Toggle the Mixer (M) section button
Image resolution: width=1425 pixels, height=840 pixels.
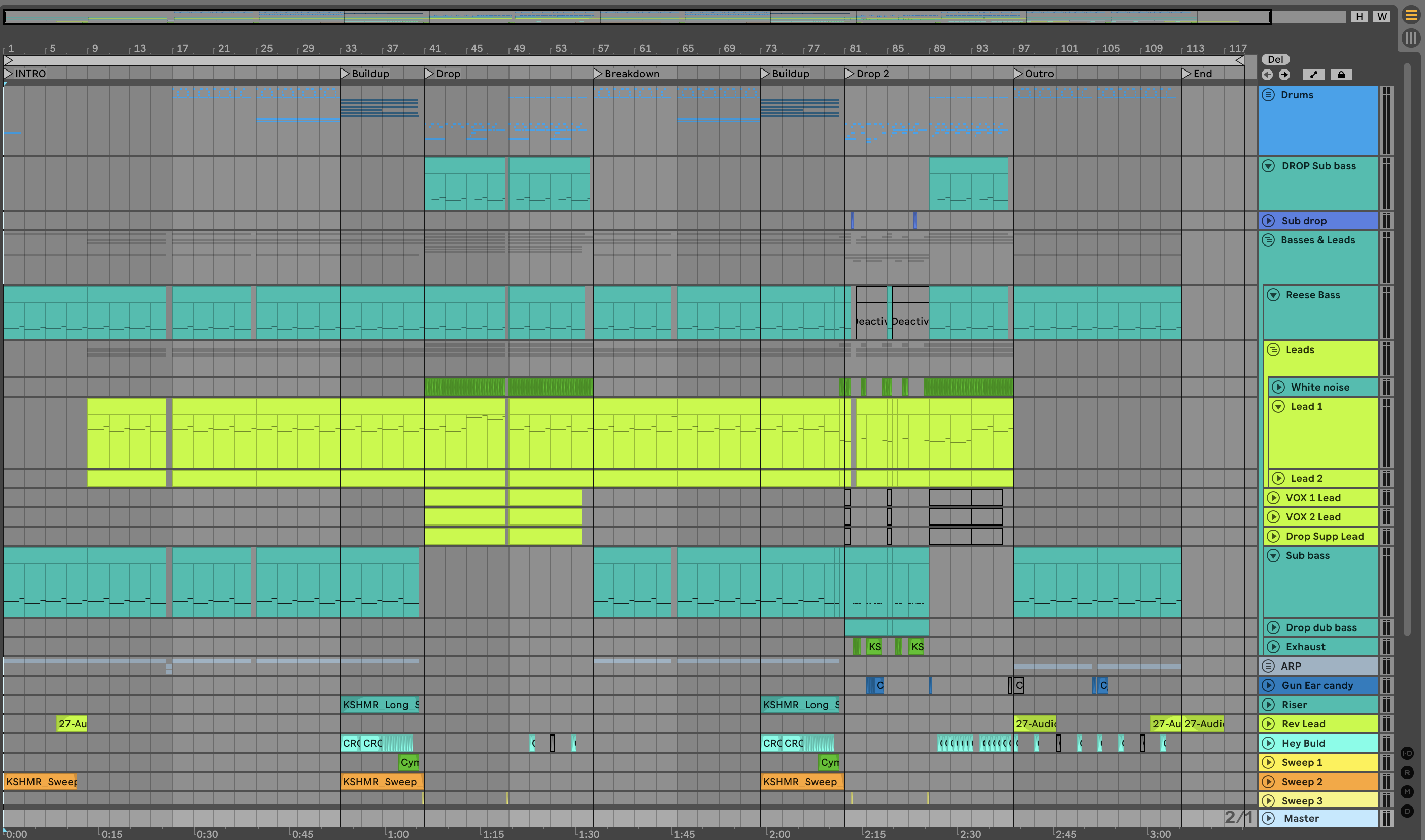click(1407, 792)
